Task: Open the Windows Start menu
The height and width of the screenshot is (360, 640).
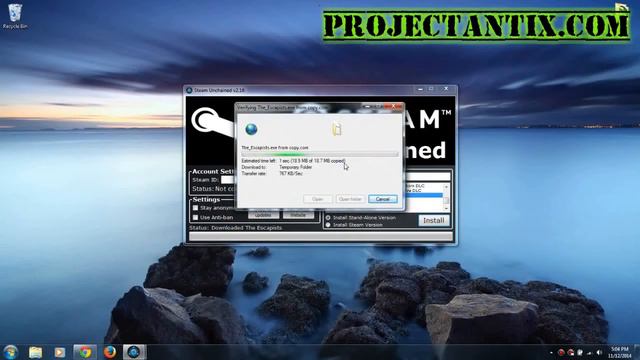Action: point(10,352)
